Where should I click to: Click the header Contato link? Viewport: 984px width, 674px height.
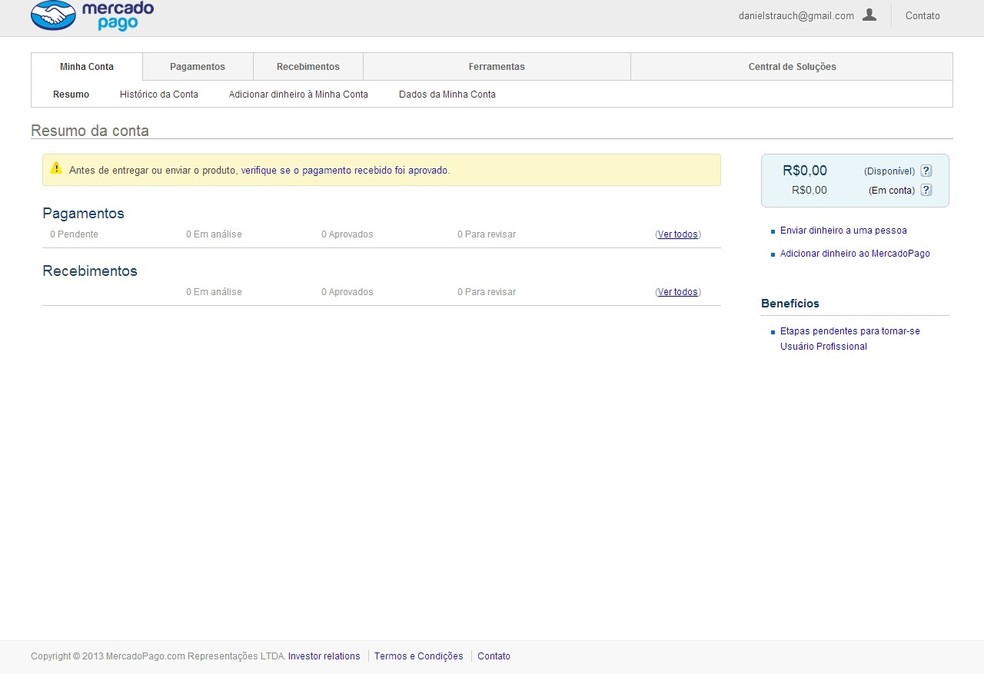922,16
